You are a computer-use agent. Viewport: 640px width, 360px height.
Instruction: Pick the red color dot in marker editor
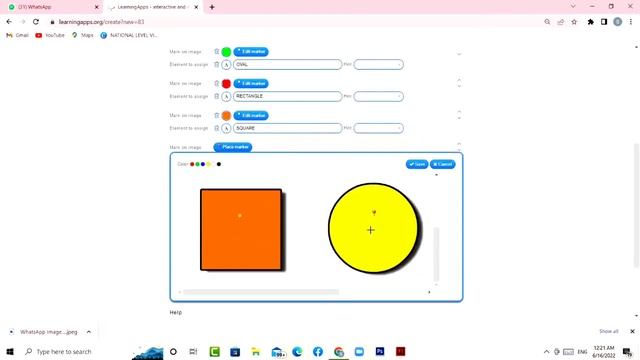point(192,164)
